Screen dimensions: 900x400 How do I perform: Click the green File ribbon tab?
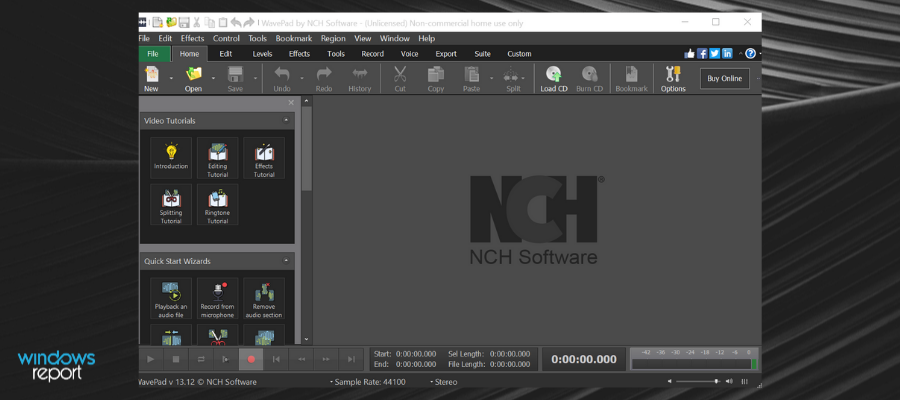click(153, 54)
